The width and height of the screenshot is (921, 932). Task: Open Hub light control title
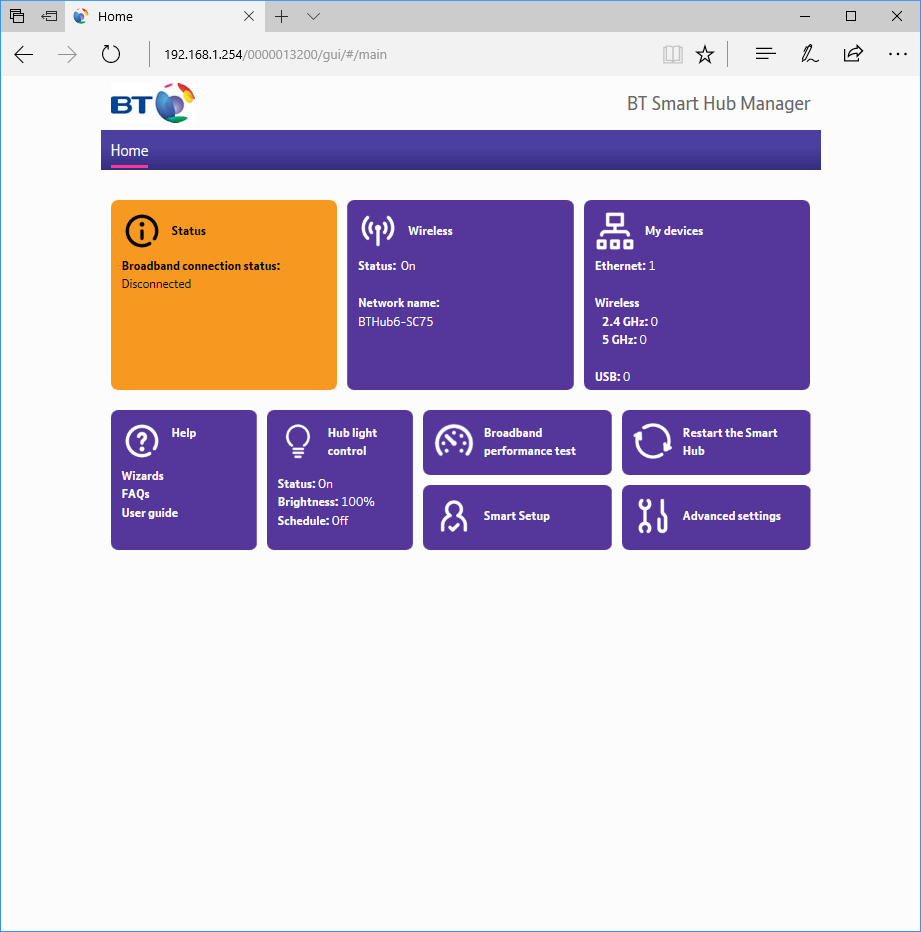pyautogui.click(x=352, y=442)
